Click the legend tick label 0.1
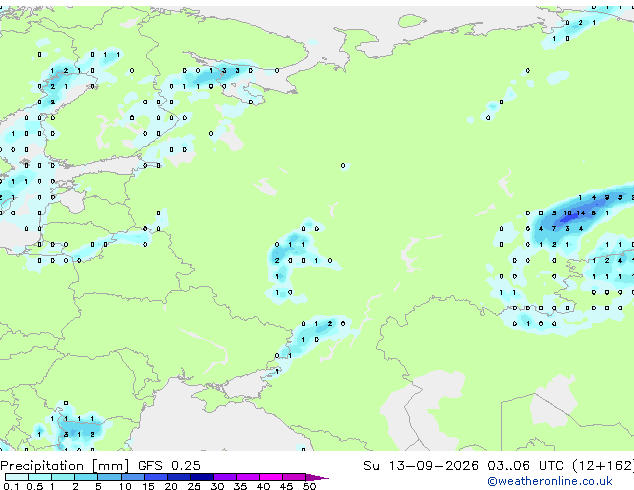634x490 pixels. tap(11, 486)
